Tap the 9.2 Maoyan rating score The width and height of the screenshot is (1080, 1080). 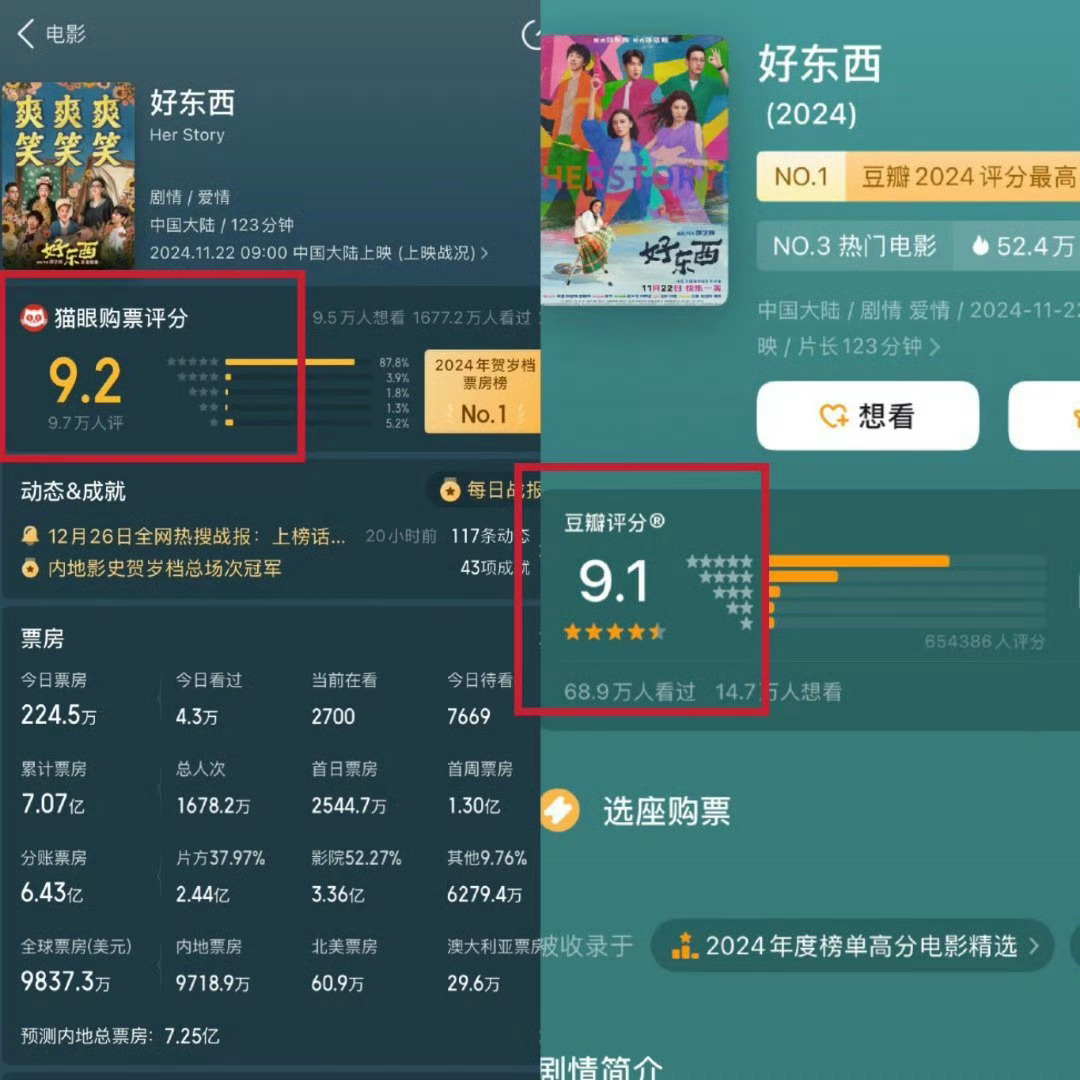click(x=85, y=381)
